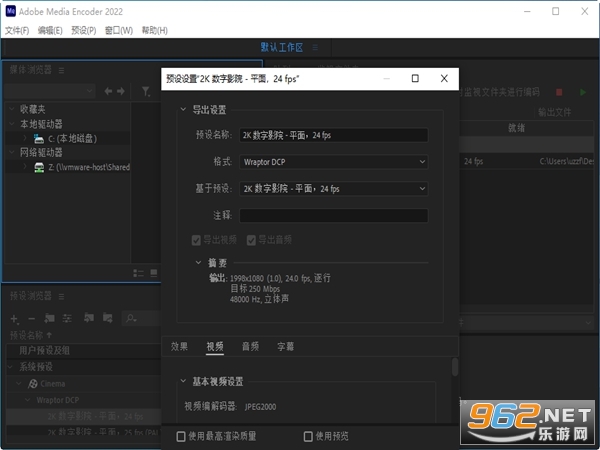The image size is (600, 450).
Task: Click the Cinema film reel icon
Action: point(33,384)
